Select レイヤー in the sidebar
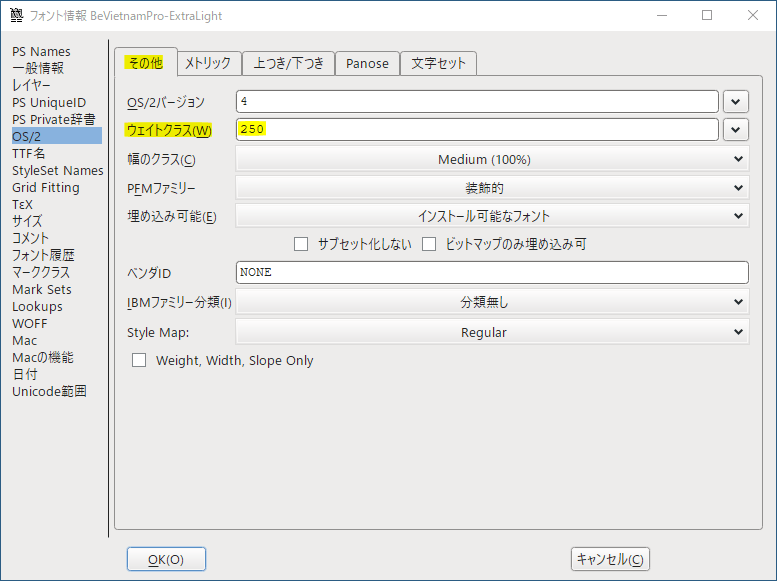 pos(31,85)
